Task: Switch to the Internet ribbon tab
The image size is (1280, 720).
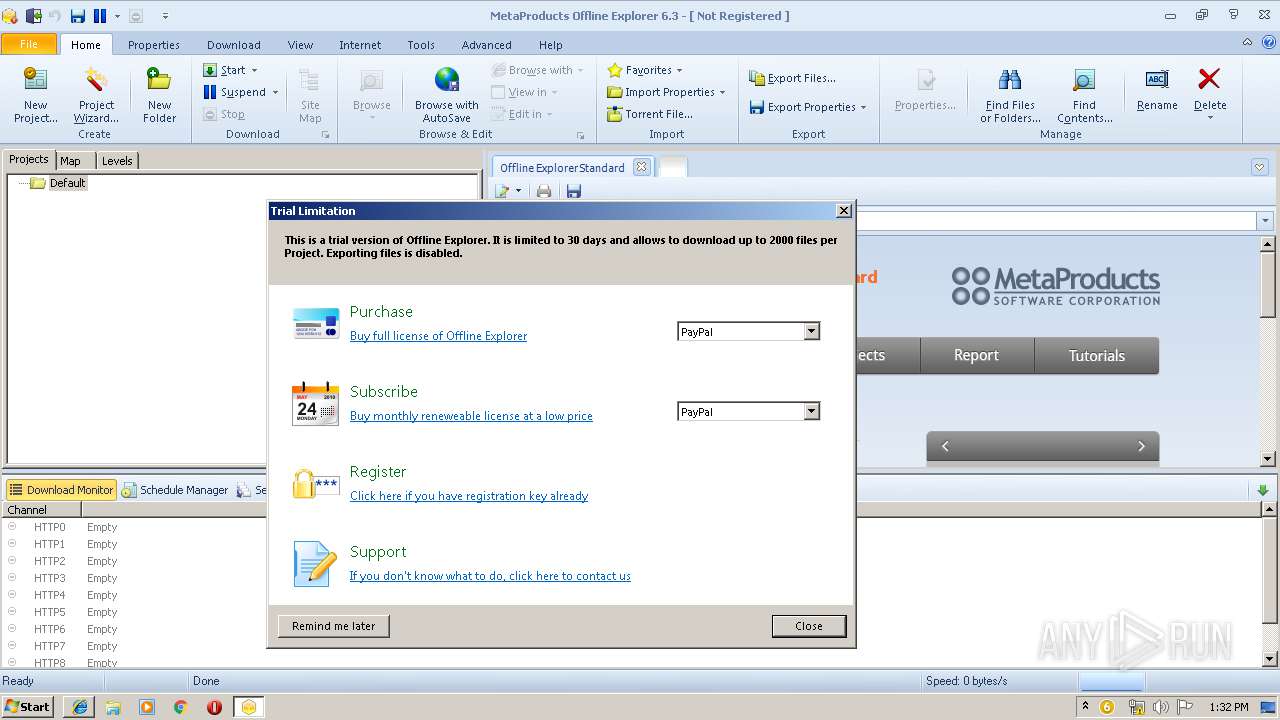Action: point(360,45)
